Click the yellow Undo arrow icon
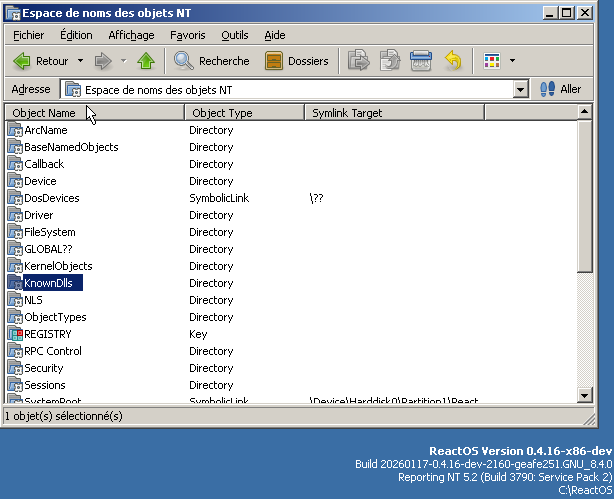The width and height of the screenshot is (614, 499). tap(453, 61)
